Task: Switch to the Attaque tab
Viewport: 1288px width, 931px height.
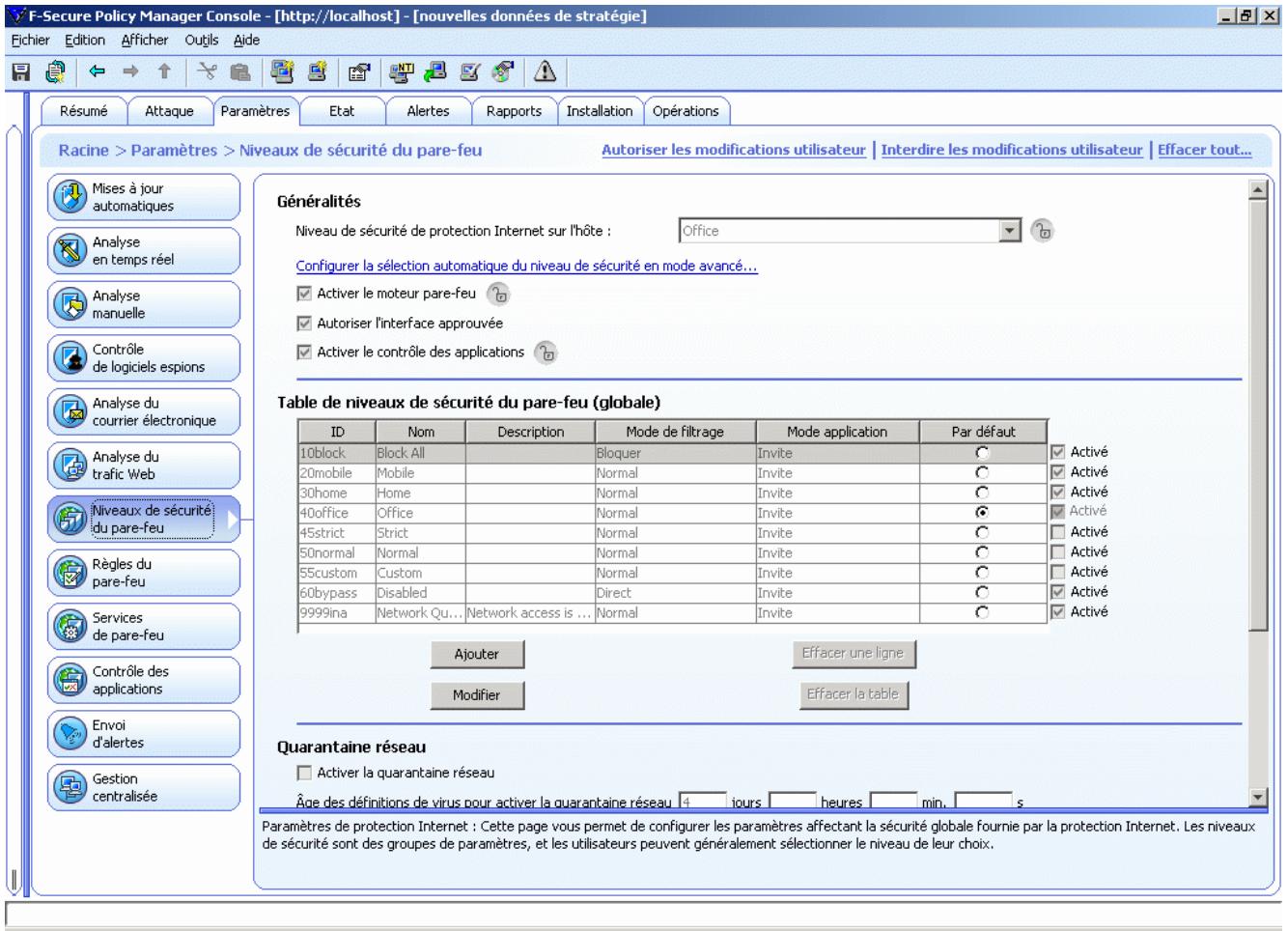Action: tap(169, 111)
